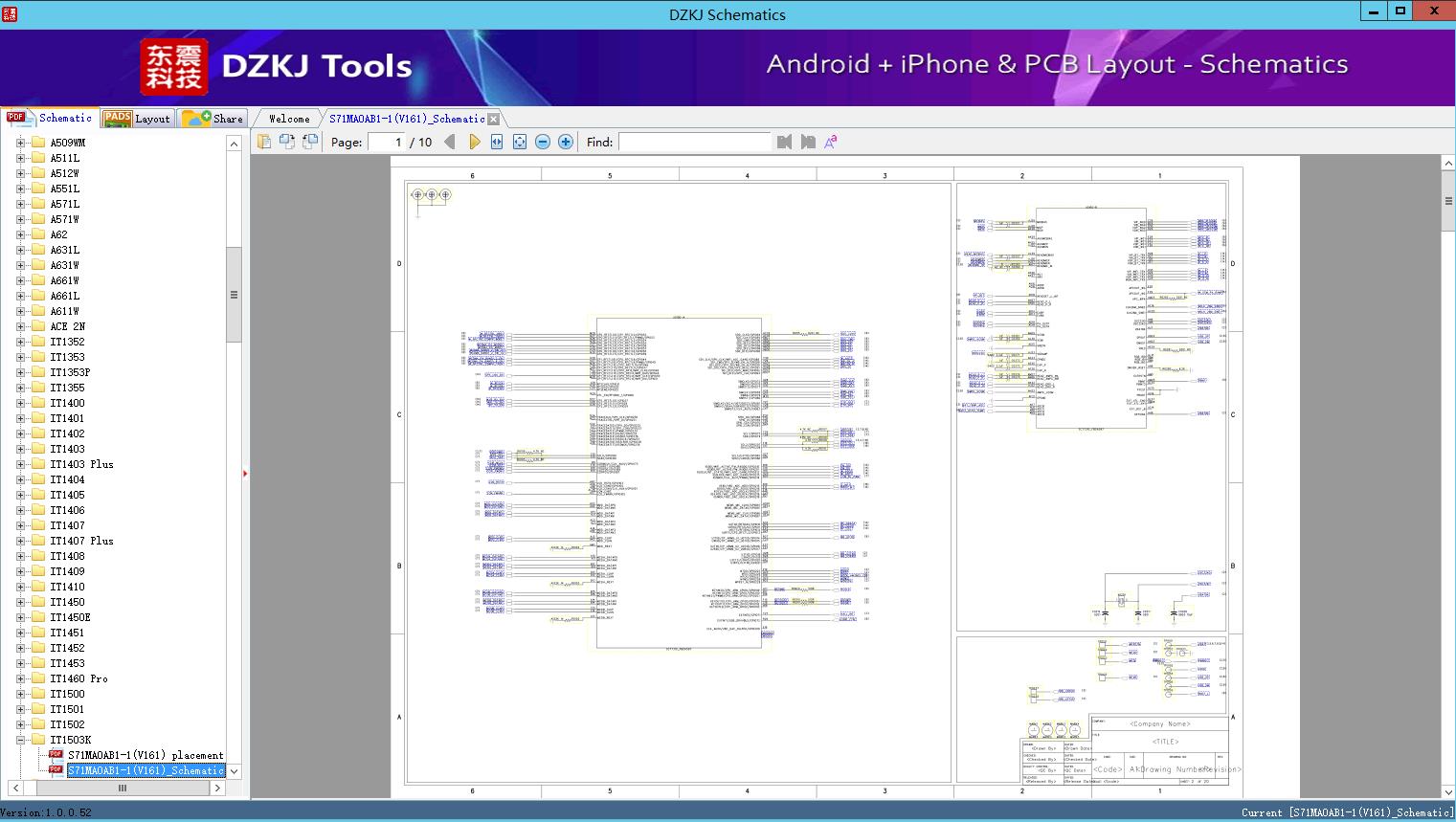Screen dimensions: 1456x822
Task: Open S71MA0AB1-1(V161) placement file
Action: click(145, 755)
